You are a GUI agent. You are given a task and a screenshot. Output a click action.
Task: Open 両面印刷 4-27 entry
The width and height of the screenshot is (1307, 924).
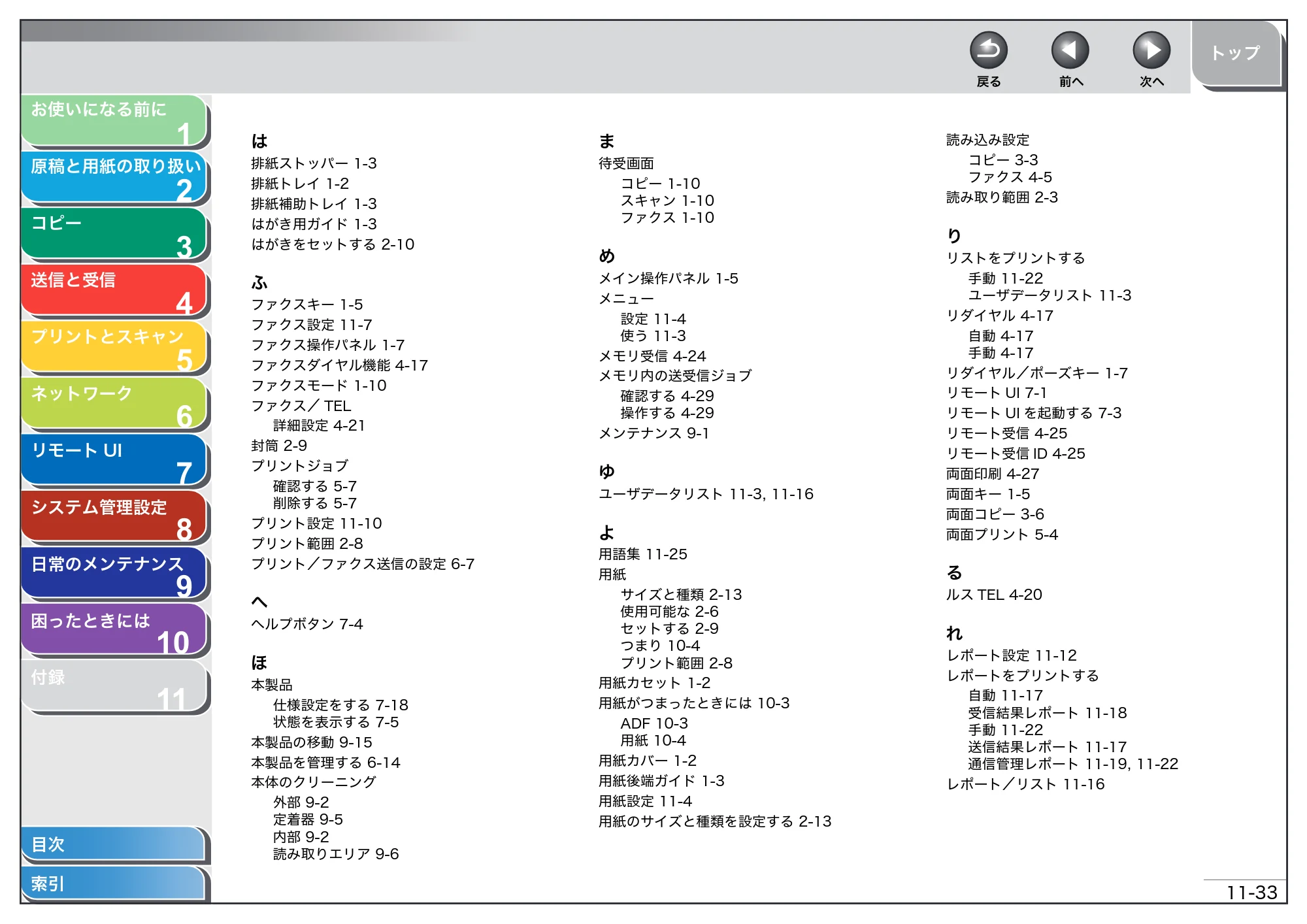click(993, 474)
